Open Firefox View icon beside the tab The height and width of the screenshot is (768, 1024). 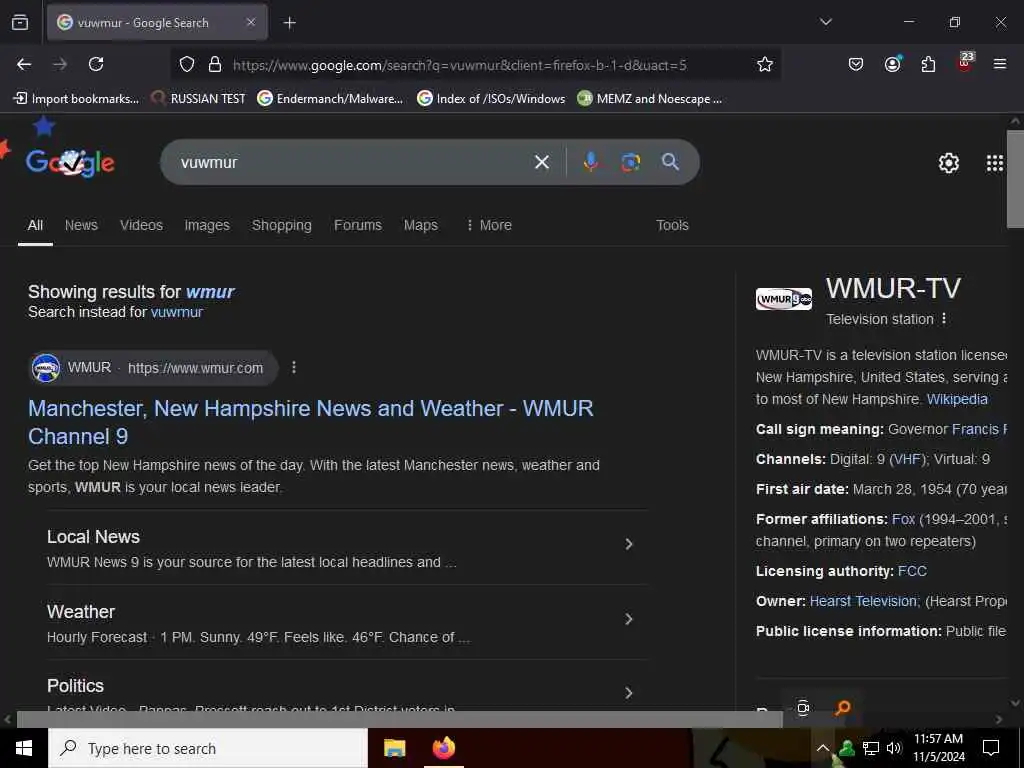20,22
